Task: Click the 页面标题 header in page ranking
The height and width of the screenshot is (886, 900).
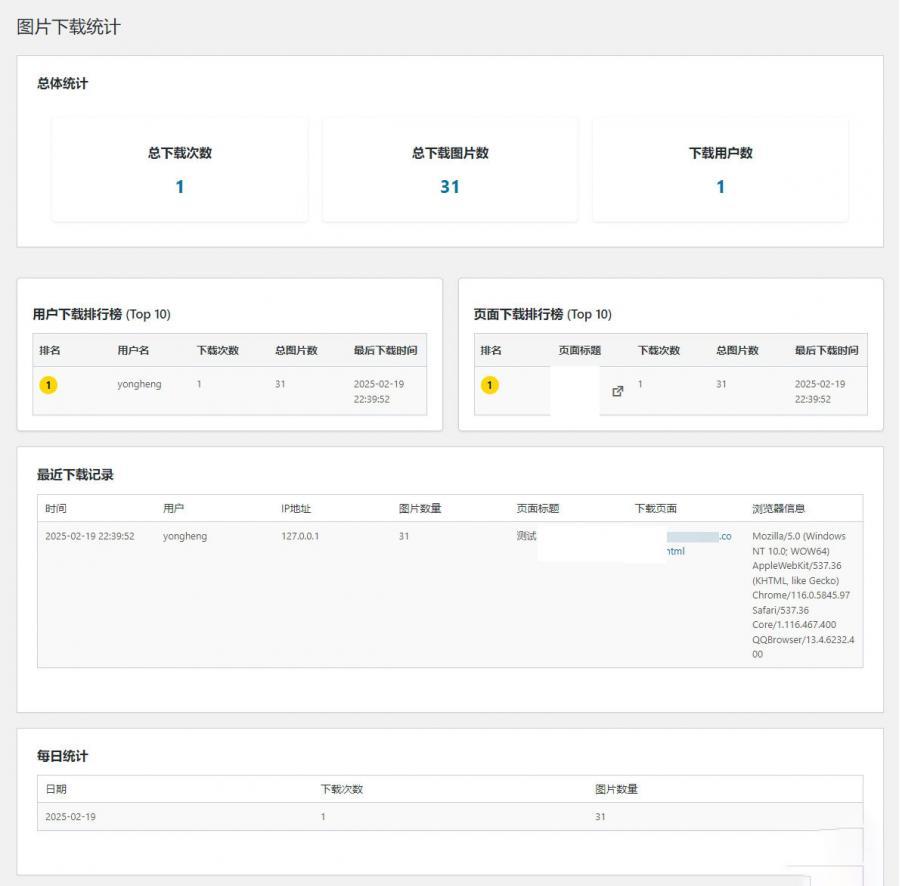Action: pos(580,350)
